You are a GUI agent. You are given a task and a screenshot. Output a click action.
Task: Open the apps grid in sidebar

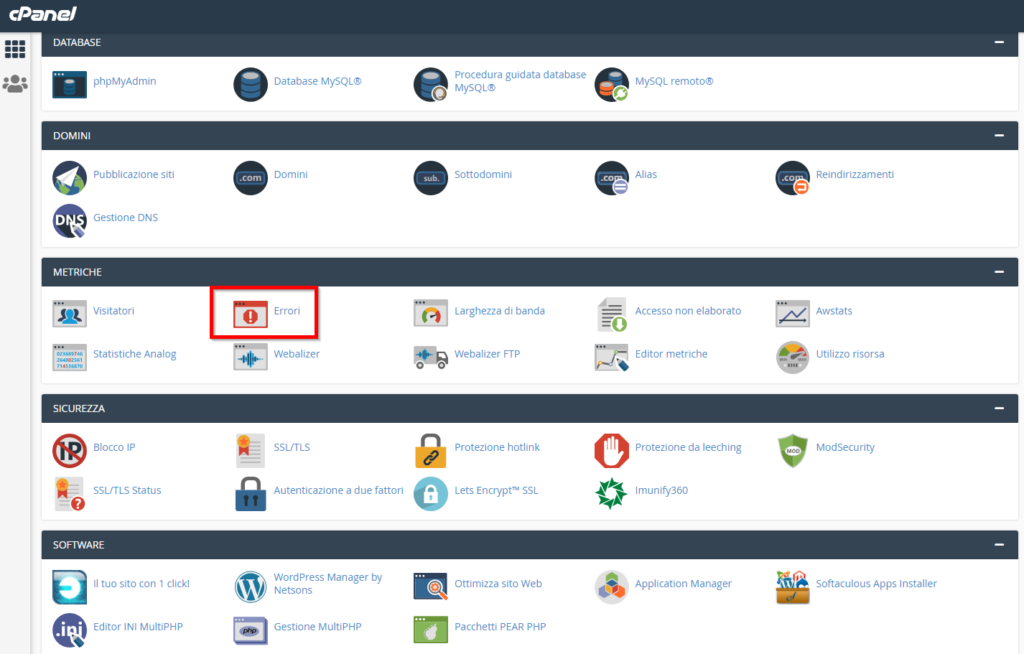pos(15,49)
